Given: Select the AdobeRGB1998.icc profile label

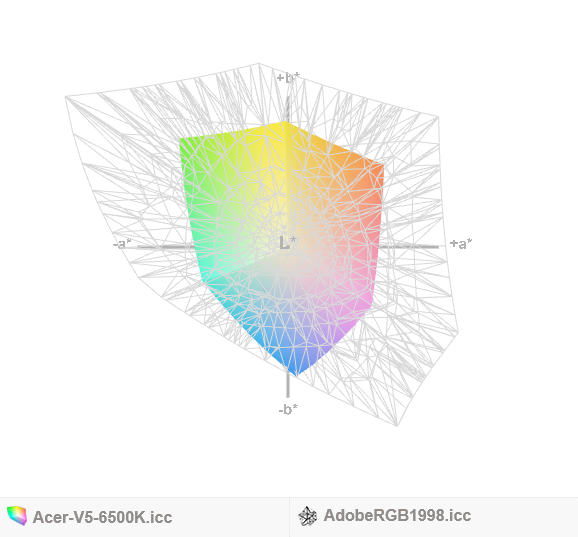Looking at the screenshot, I should 397,515.
